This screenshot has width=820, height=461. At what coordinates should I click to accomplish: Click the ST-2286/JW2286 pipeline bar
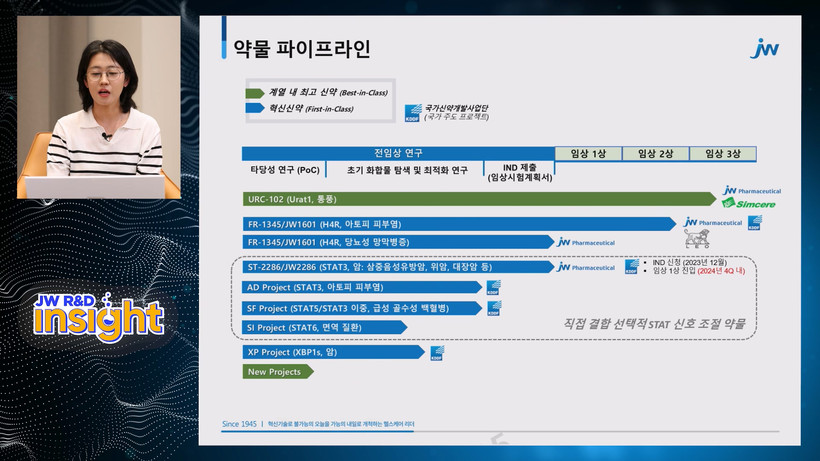(395, 267)
